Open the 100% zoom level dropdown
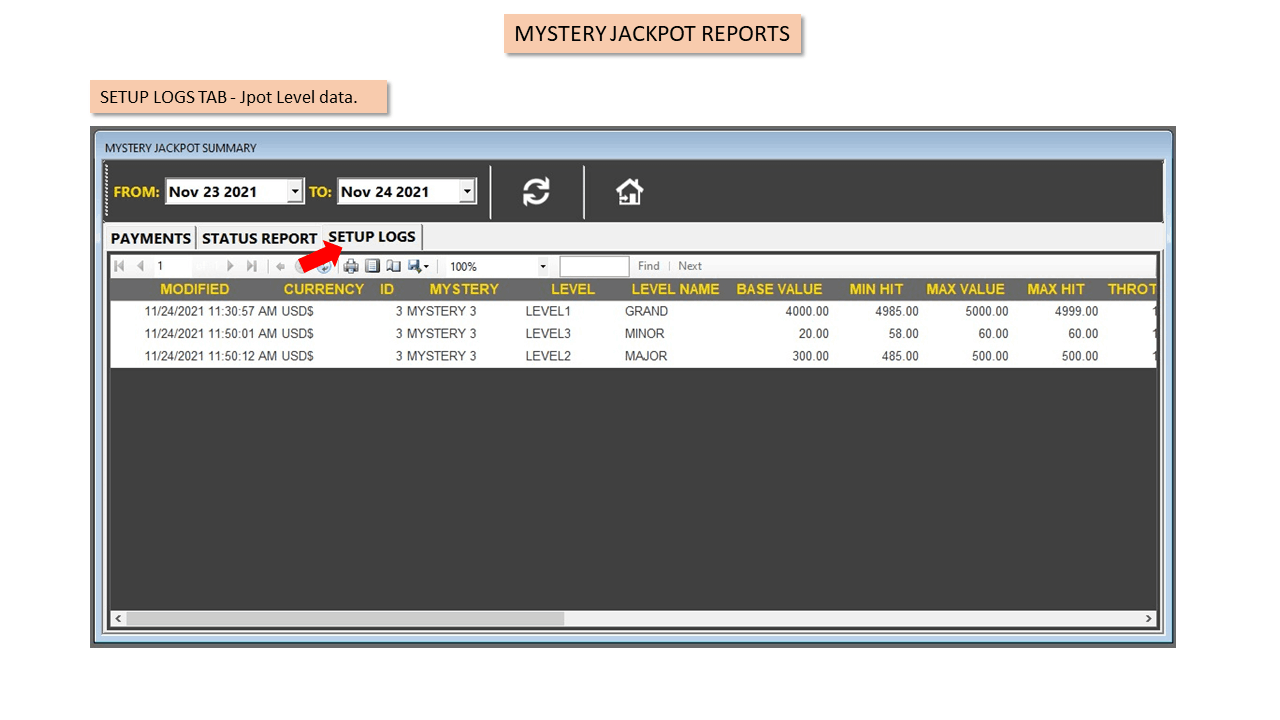1280x720 pixels. [x=543, y=266]
